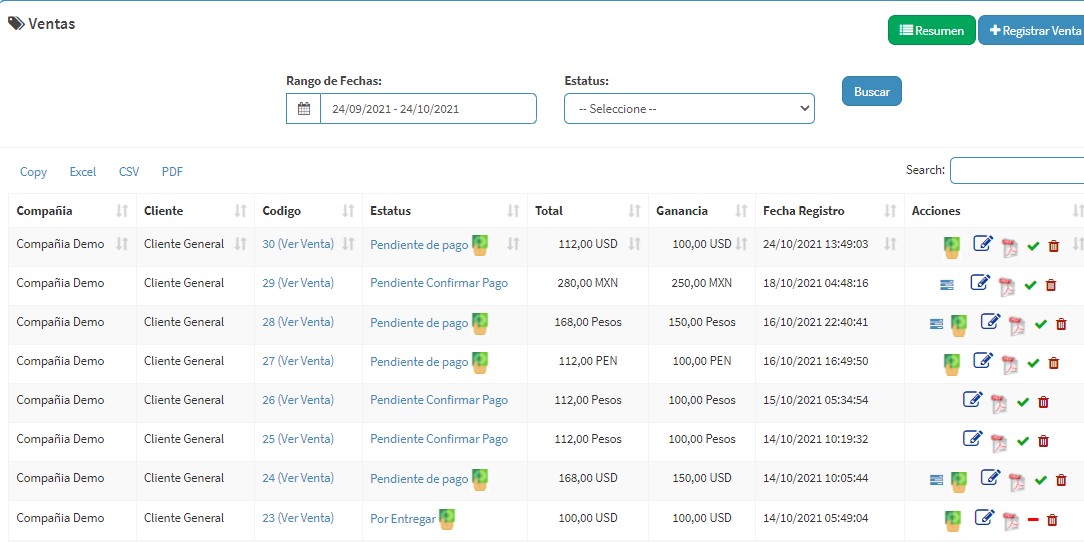Screen dimensions: 1084x542
Task: Click list icon in sale 24 actions
Action: (936, 480)
